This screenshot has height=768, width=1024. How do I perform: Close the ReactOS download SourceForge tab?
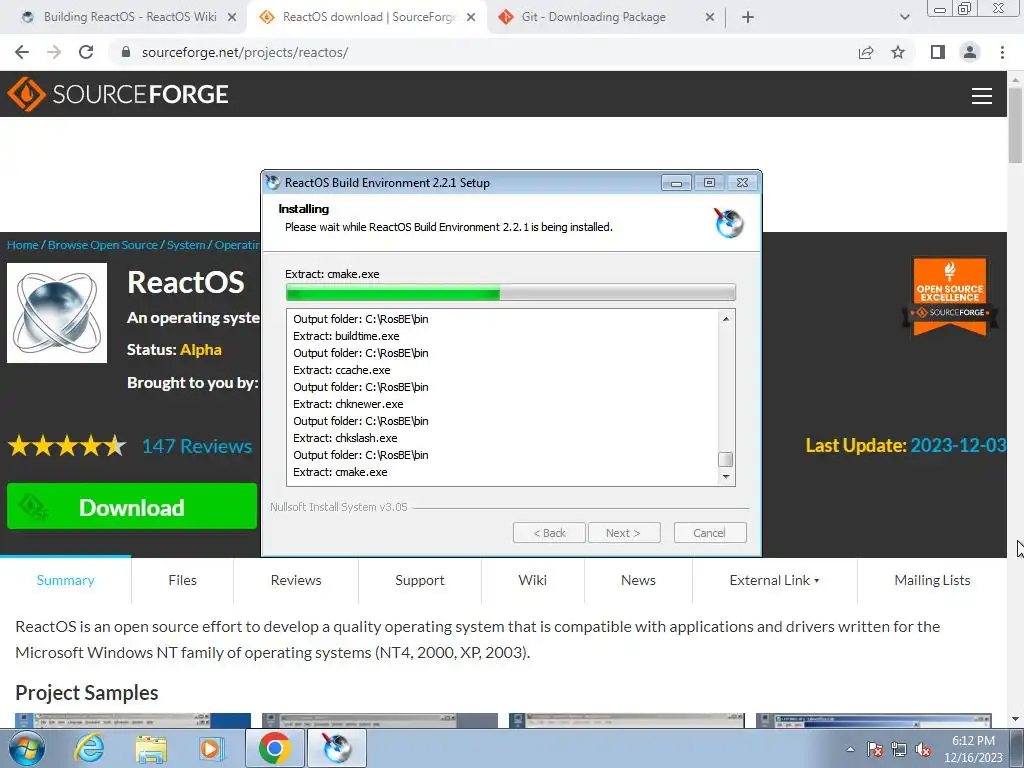(471, 18)
